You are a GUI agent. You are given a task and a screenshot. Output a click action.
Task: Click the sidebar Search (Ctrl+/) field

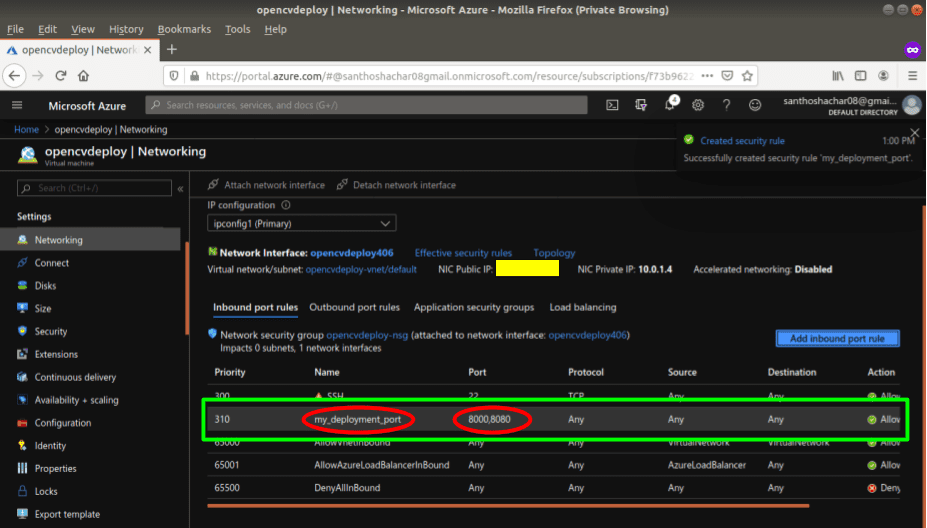pos(95,188)
